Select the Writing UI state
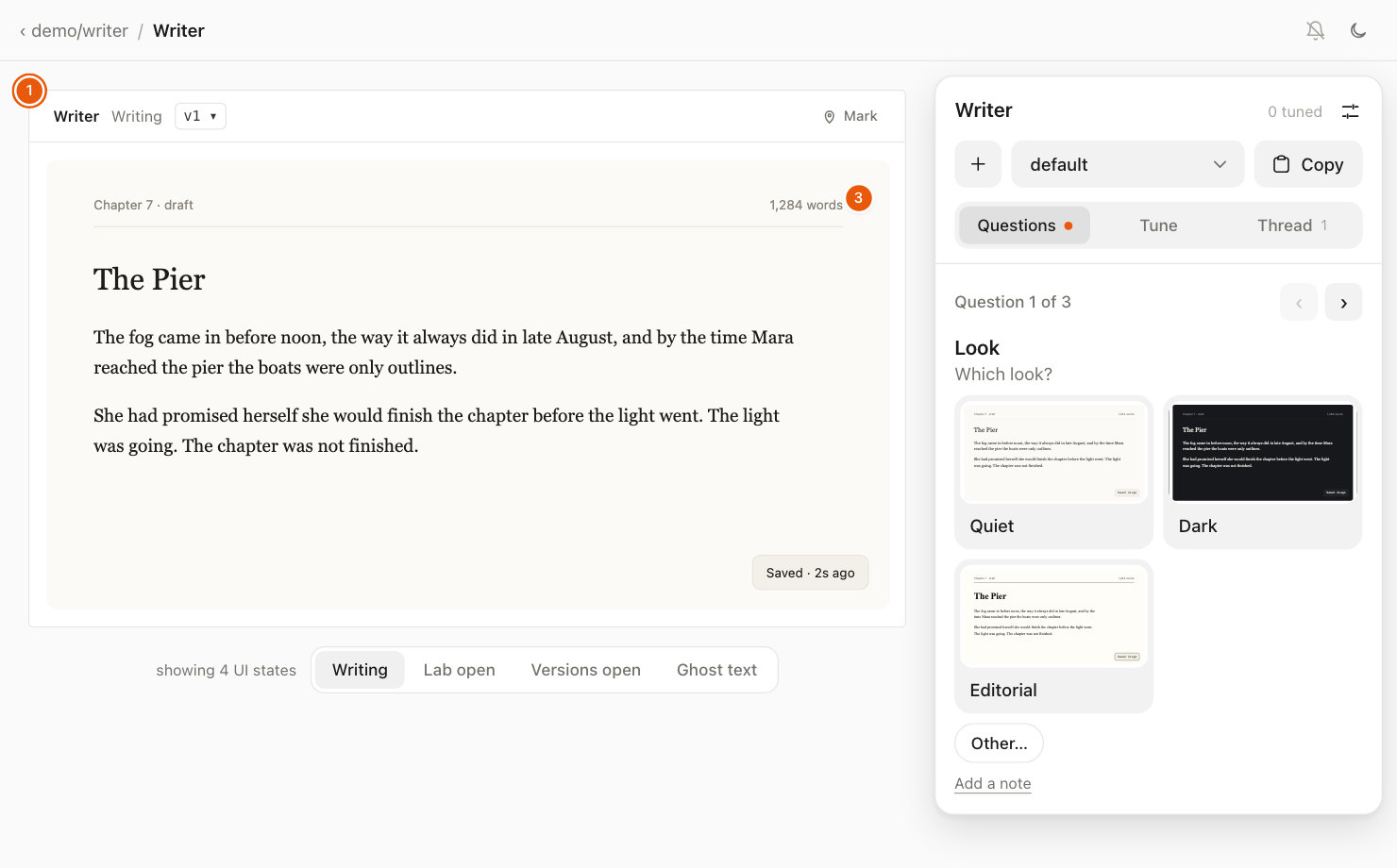 pyautogui.click(x=360, y=670)
